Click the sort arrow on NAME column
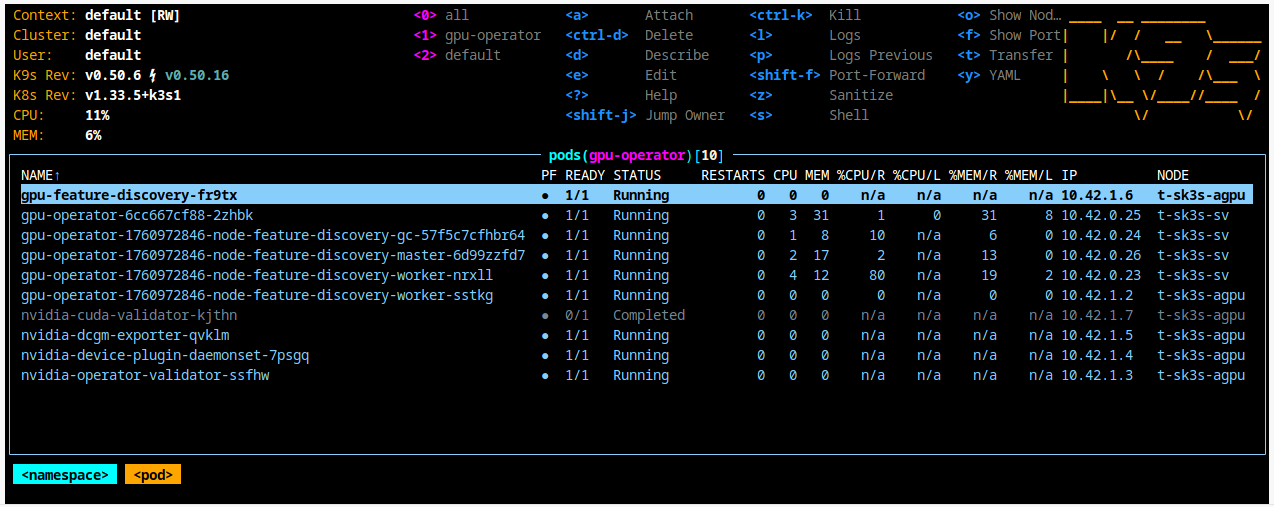Image resolution: width=1274 pixels, height=507 pixels. (57, 175)
